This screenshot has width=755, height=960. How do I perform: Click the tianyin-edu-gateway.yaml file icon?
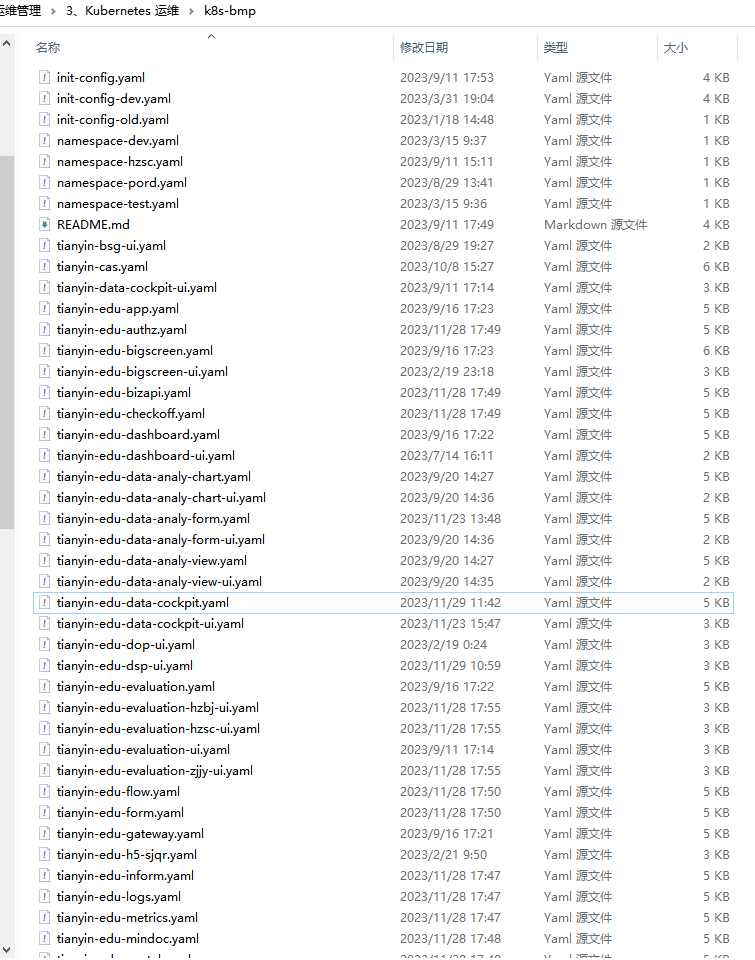pyautogui.click(x=44, y=833)
